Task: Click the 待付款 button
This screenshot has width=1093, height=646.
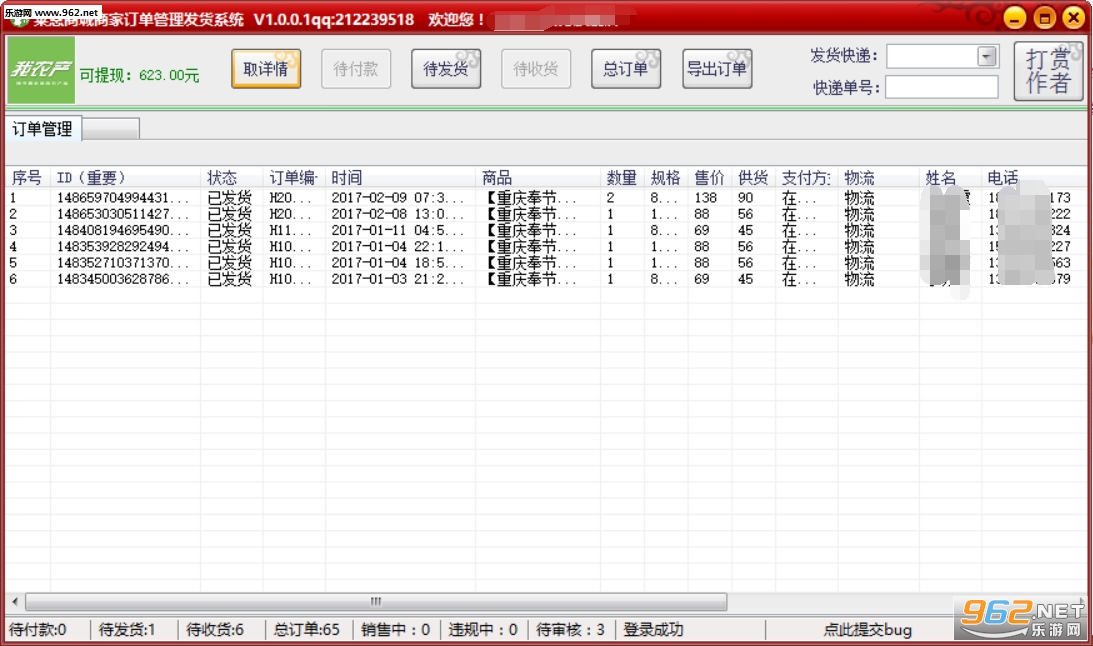Action: tap(356, 69)
